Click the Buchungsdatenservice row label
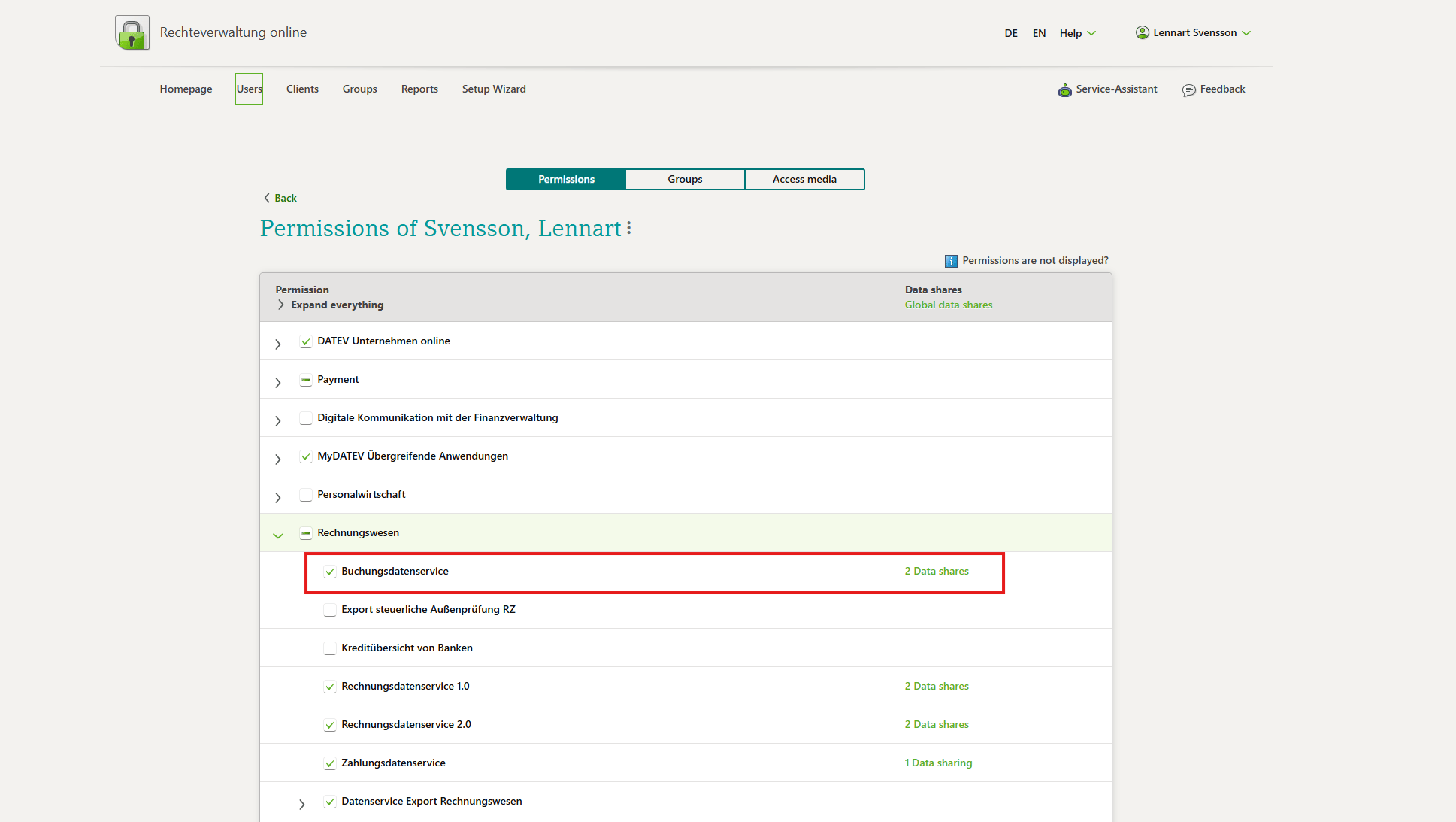The image size is (1456, 822). point(395,571)
